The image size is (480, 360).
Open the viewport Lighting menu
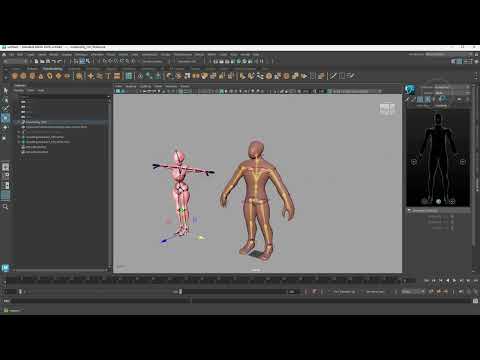pyautogui.click(x=145, y=86)
